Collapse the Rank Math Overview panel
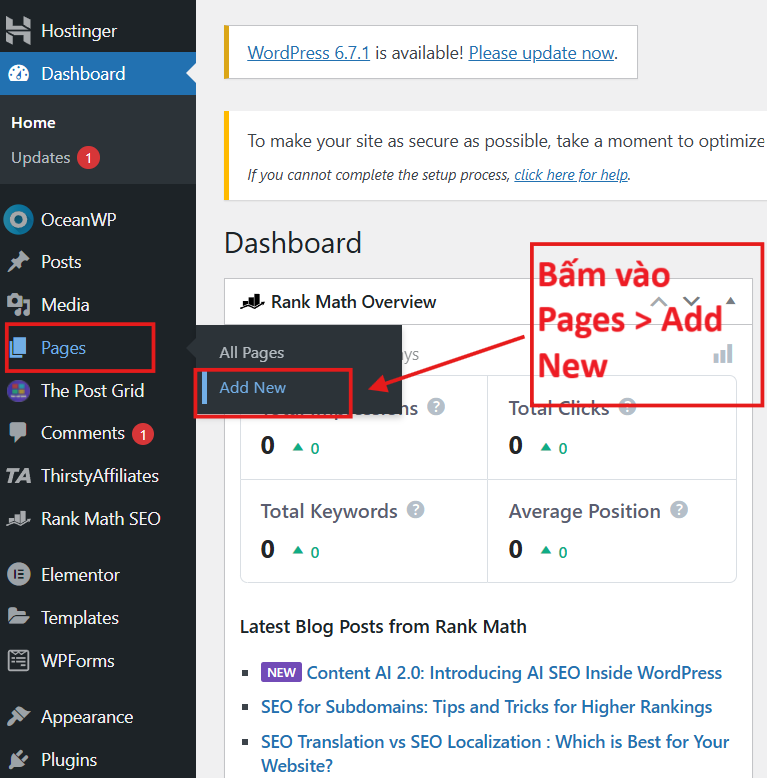Viewport: 767px width, 778px height. [x=730, y=301]
